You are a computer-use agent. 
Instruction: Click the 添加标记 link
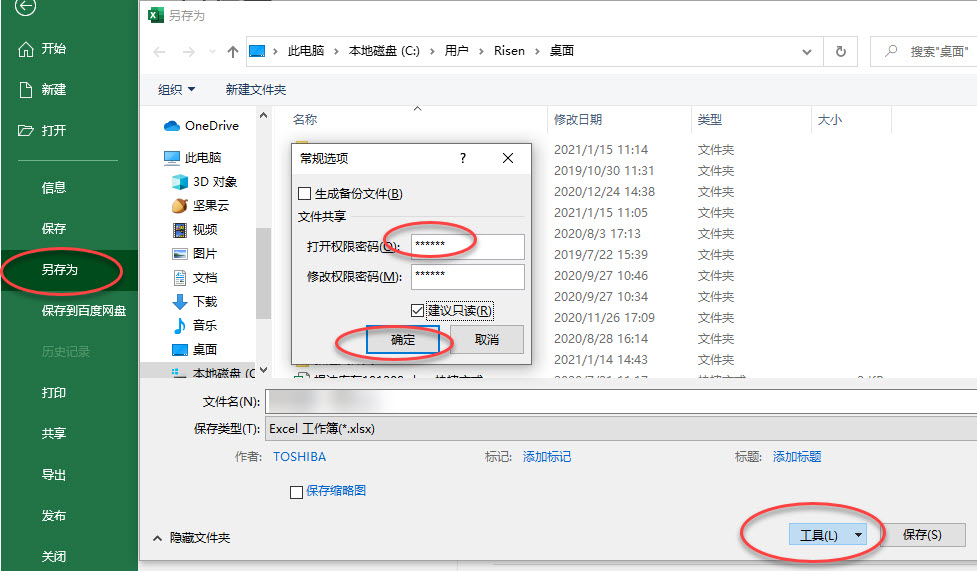(547, 457)
